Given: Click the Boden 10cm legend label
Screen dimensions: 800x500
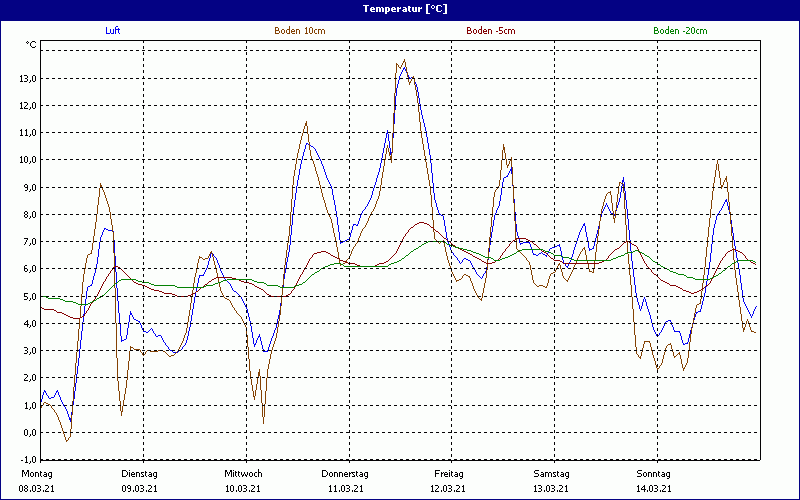Looking at the screenshot, I should (x=299, y=31).
